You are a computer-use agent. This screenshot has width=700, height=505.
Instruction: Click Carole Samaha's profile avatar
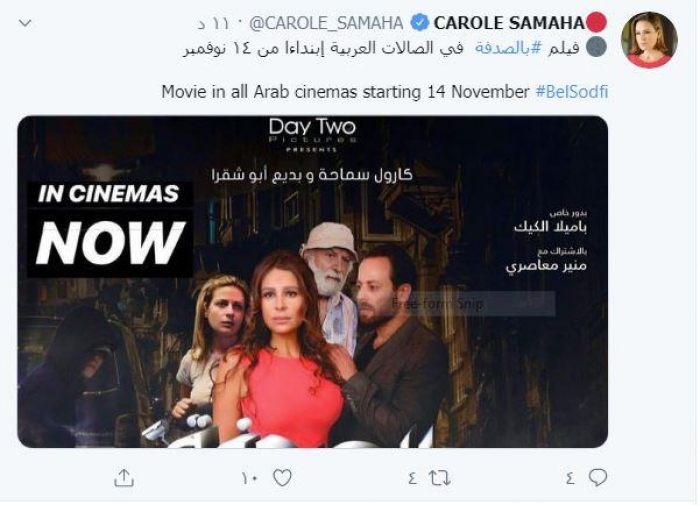[x=649, y=39]
